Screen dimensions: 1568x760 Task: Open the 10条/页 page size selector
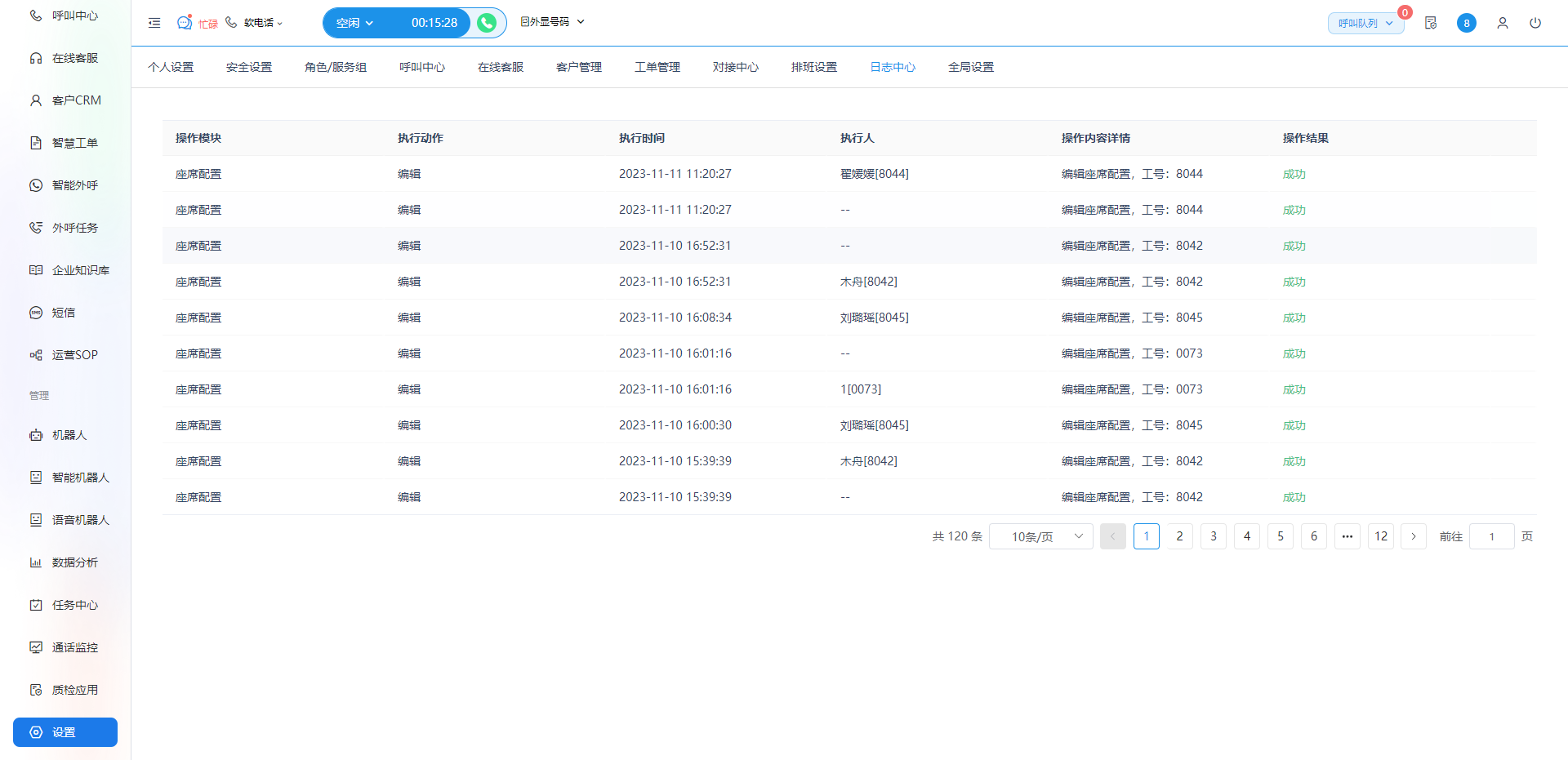1041,536
